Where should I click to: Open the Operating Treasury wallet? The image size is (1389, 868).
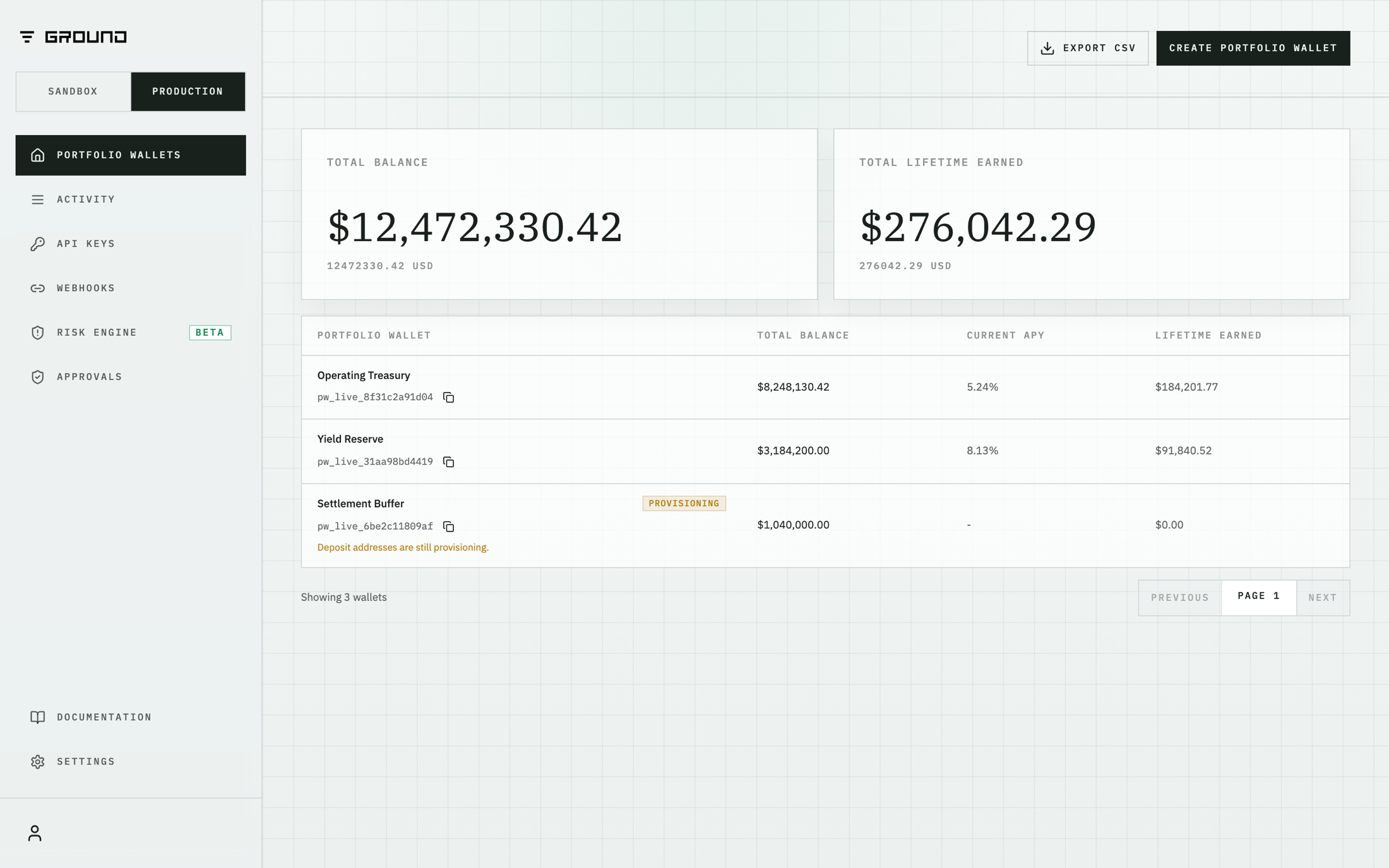(x=364, y=375)
